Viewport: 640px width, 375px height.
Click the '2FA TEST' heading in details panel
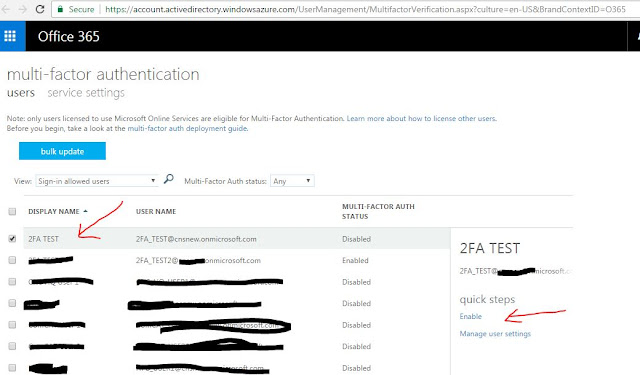490,248
